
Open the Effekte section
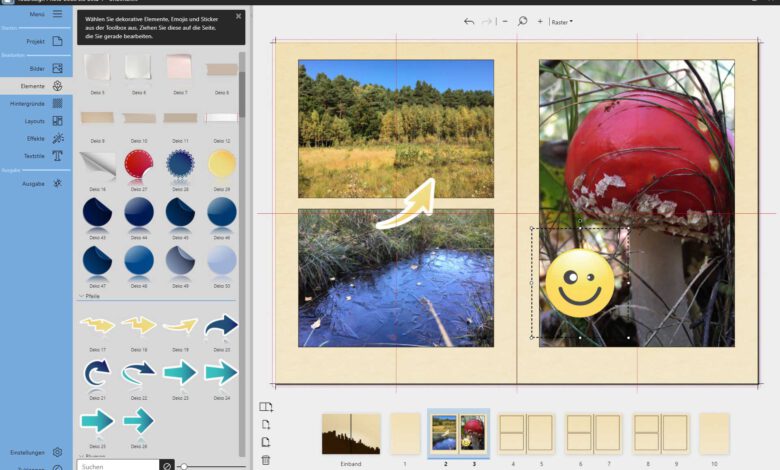pyautogui.click(x=36, y=138)
